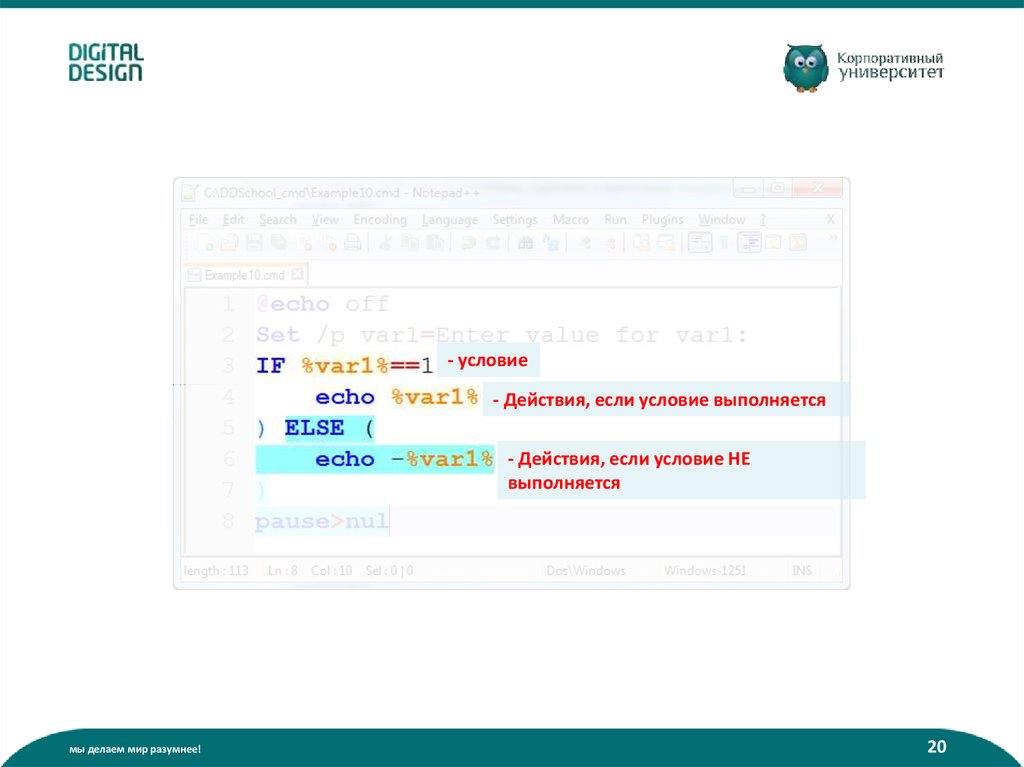Click line 1 code '@echo off'
The image size is (1024, 767).
[323, 304]
